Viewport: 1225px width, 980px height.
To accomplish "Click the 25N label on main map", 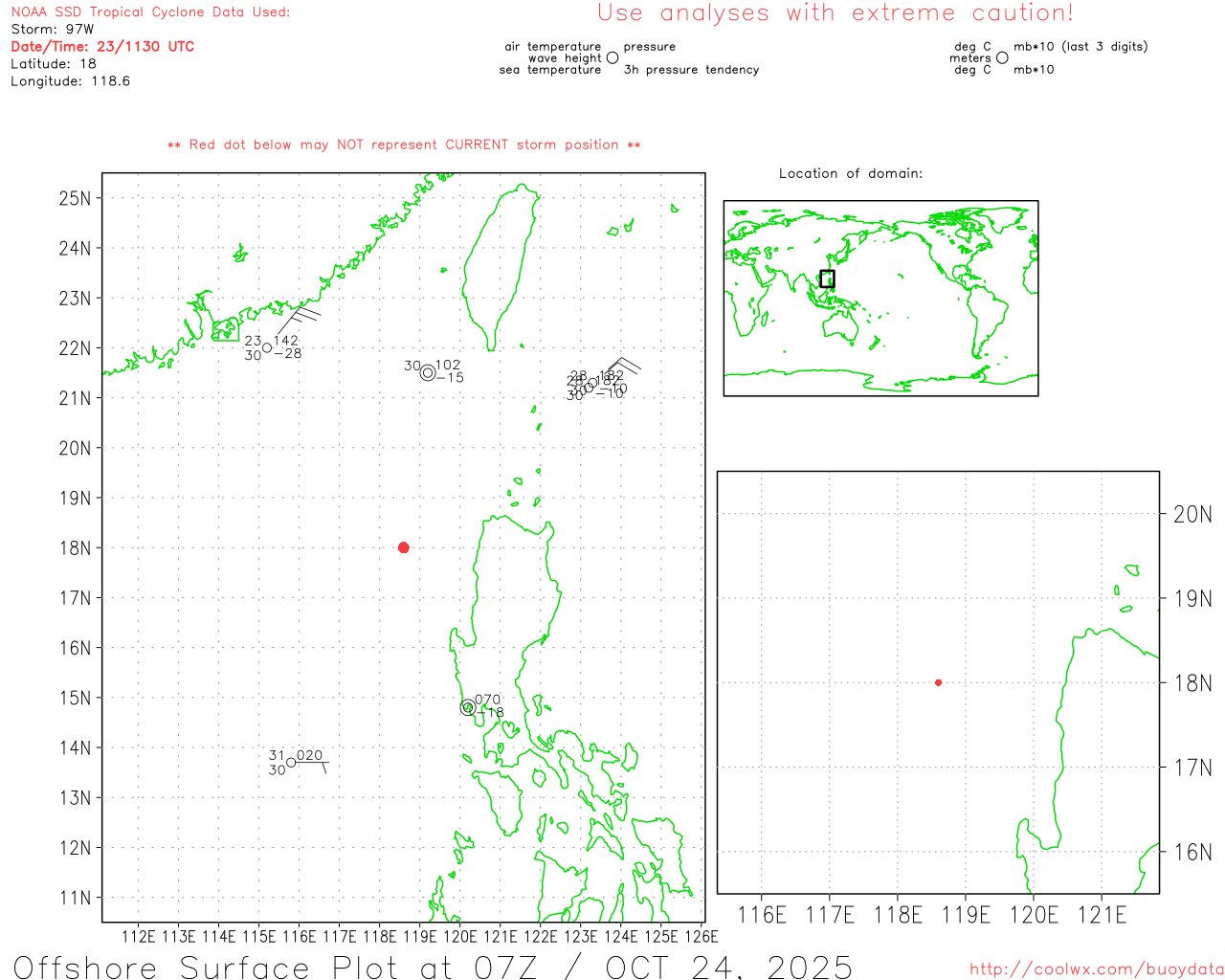I will (75, 198).
